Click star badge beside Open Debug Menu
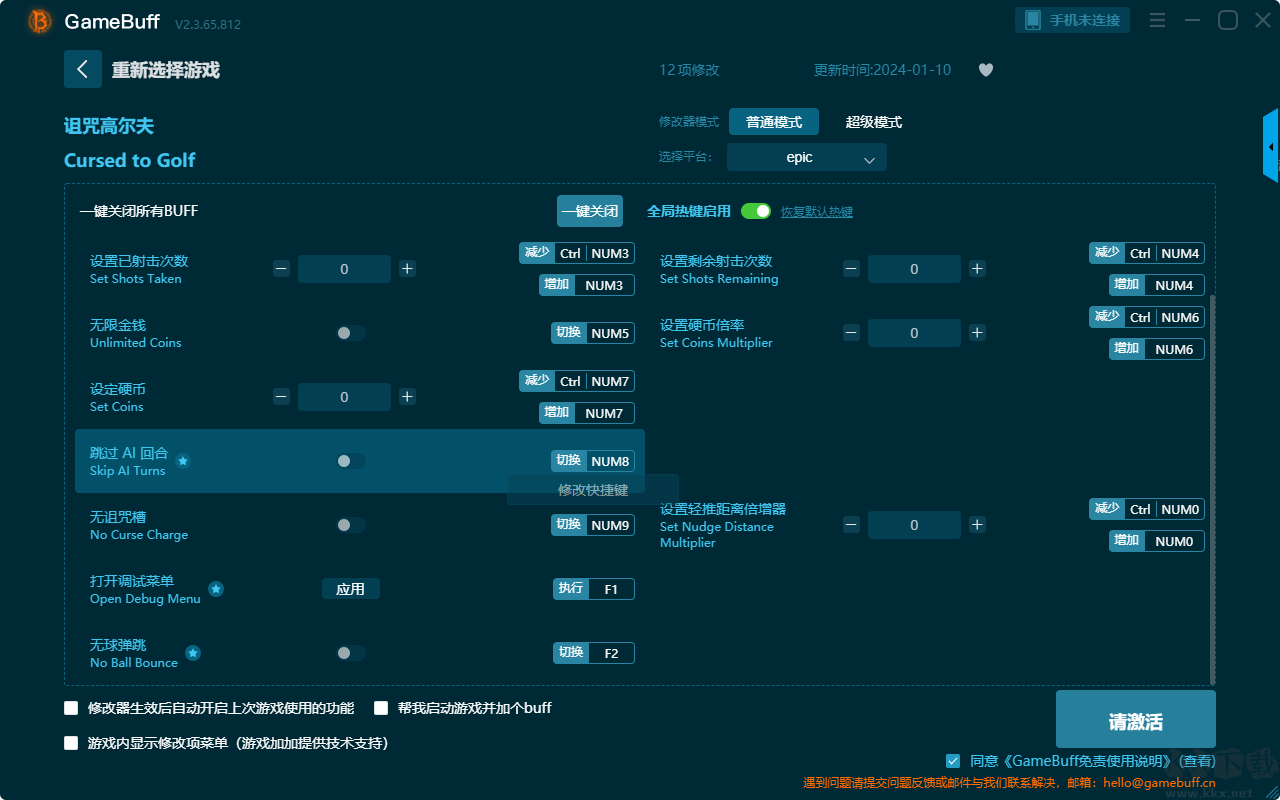Image resolution: width=1280 pixels, height=800 pixels. coord(216,589)
